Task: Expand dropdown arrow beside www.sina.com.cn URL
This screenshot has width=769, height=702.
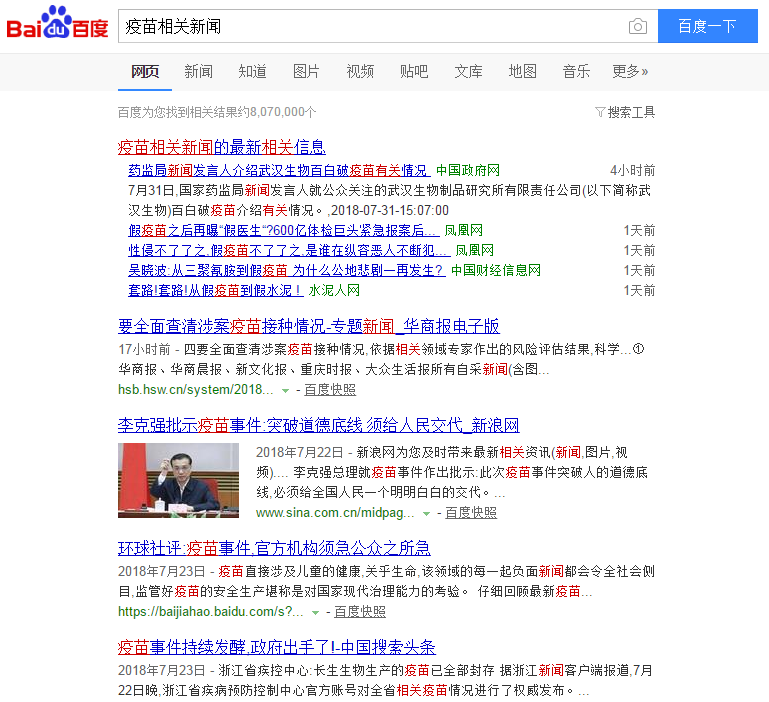Action: coord(427,514)
